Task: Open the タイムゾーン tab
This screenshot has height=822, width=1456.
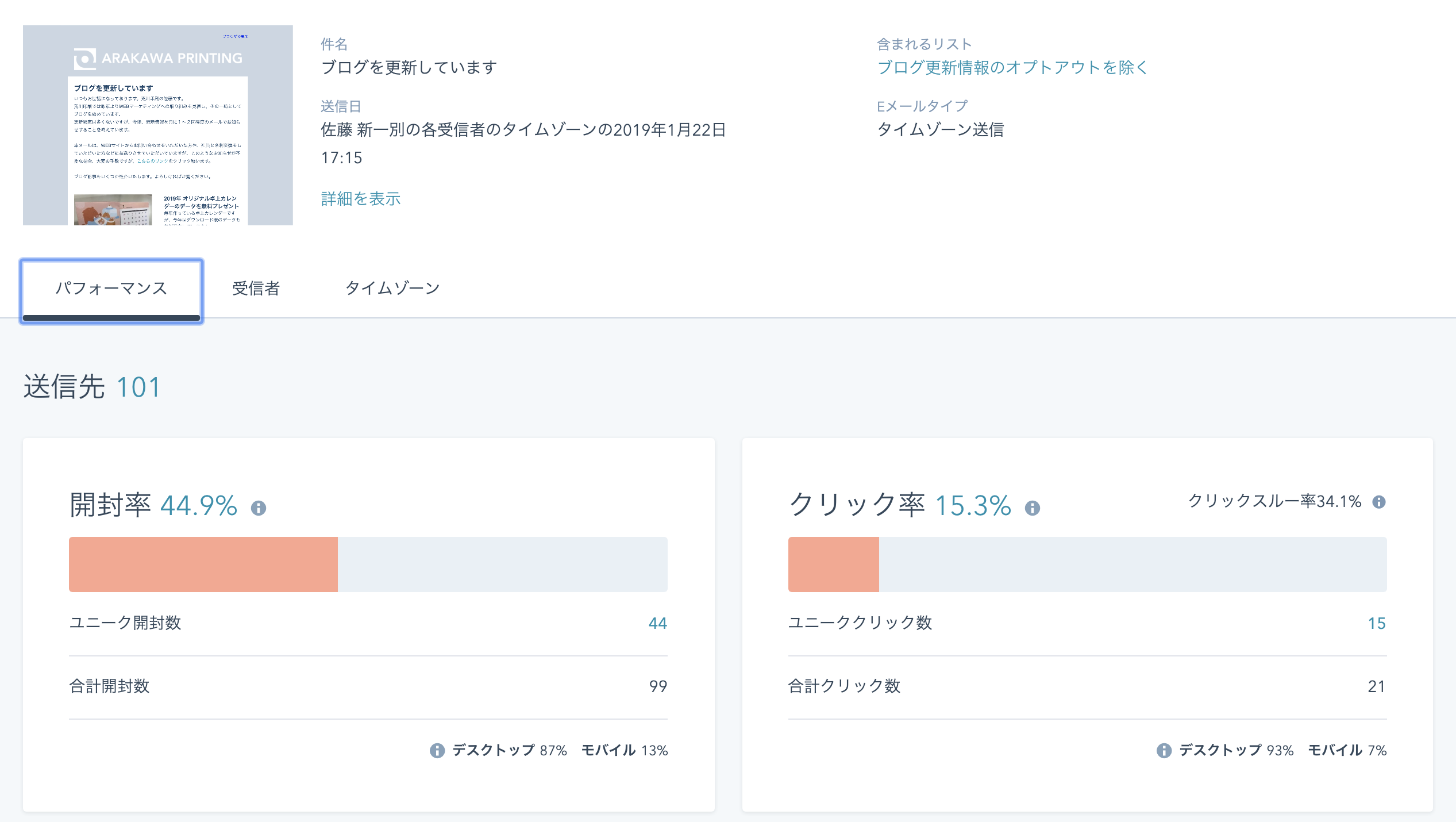Action: coord(392,289)
